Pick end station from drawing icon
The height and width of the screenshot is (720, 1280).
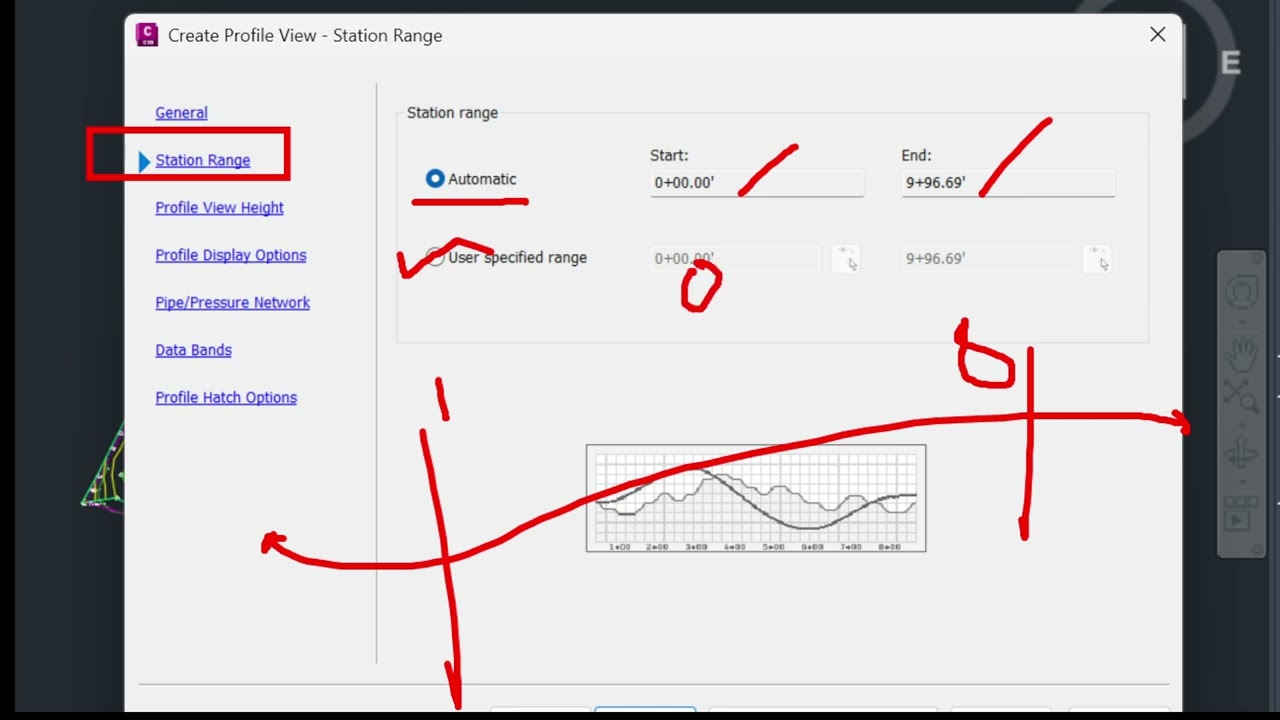click(x=1097, y=259)
